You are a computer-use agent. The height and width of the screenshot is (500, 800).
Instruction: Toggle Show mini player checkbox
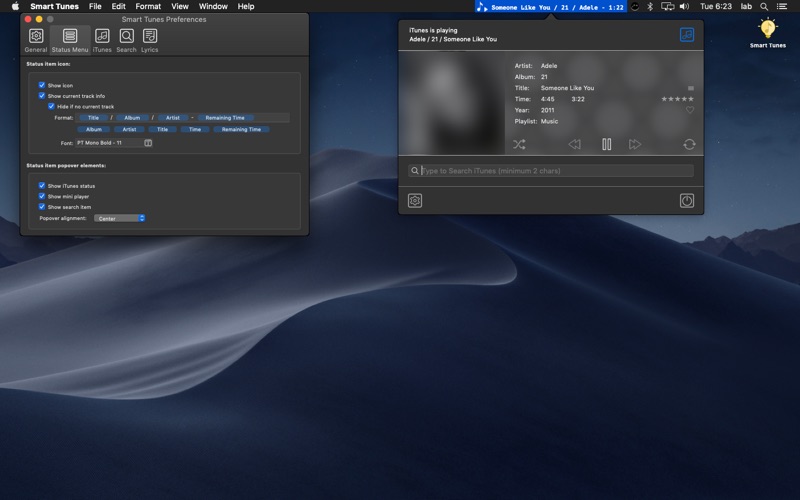[42, 196]
